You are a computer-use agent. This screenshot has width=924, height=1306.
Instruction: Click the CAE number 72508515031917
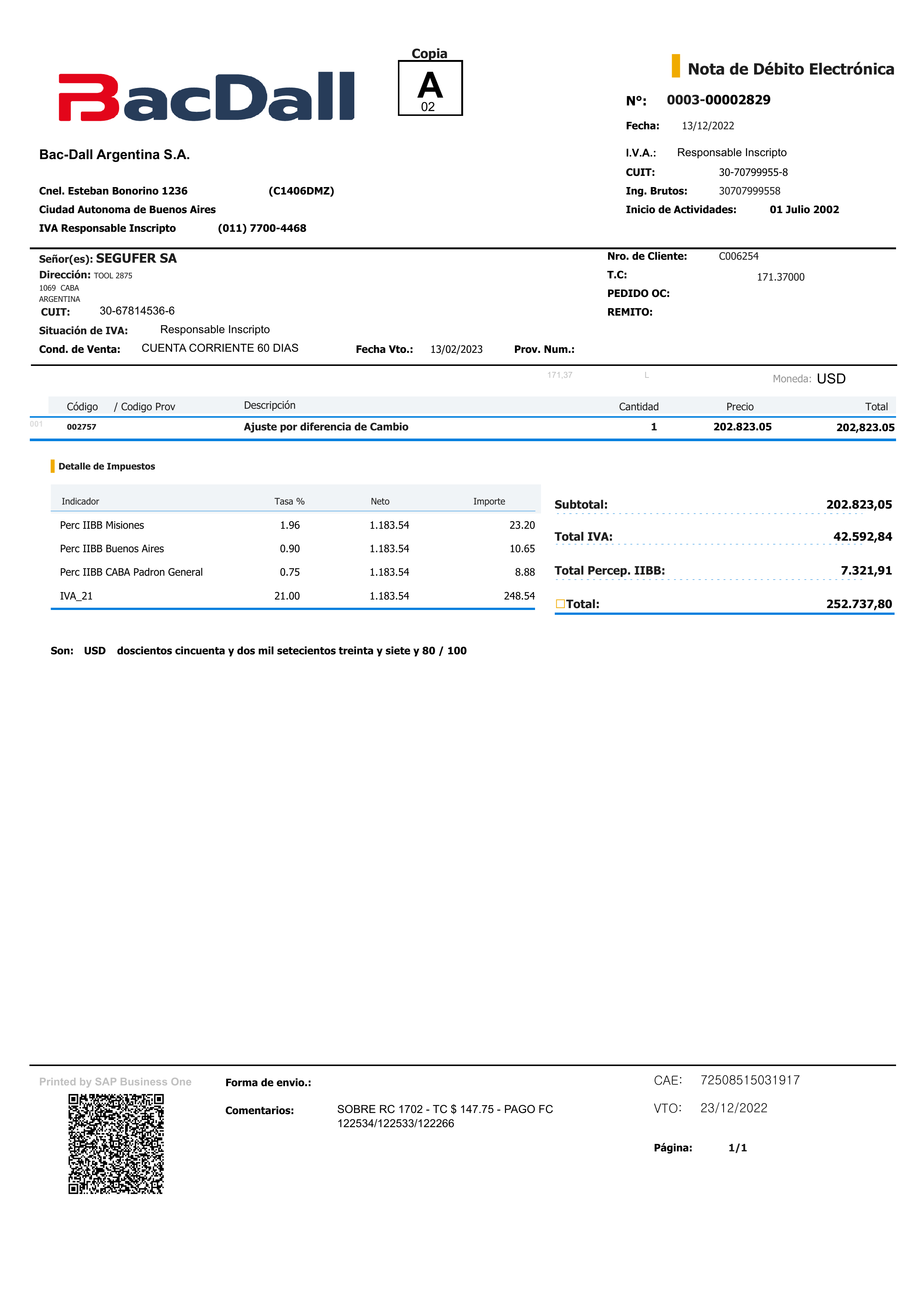(x=750, y=1080)
